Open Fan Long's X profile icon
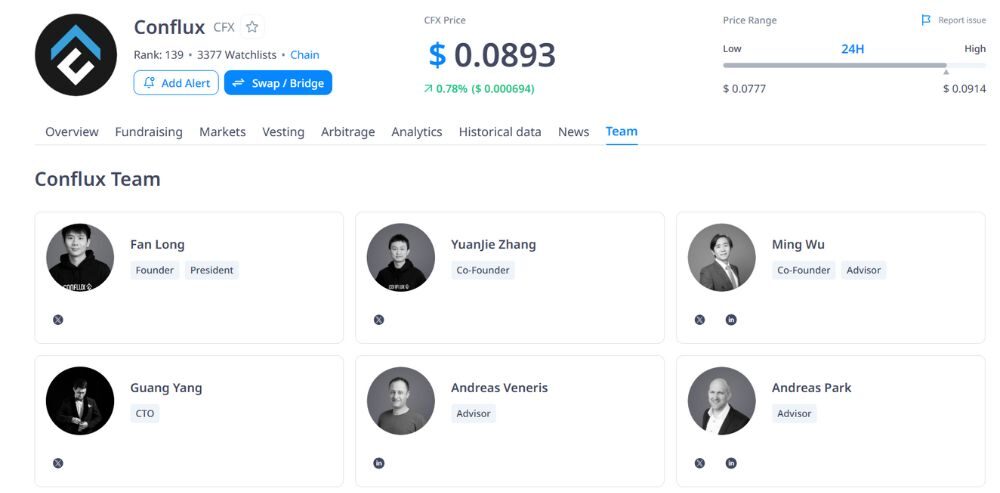Viewport: 1000px width, 493px height. pyautogui.click(x=58, y=319)
